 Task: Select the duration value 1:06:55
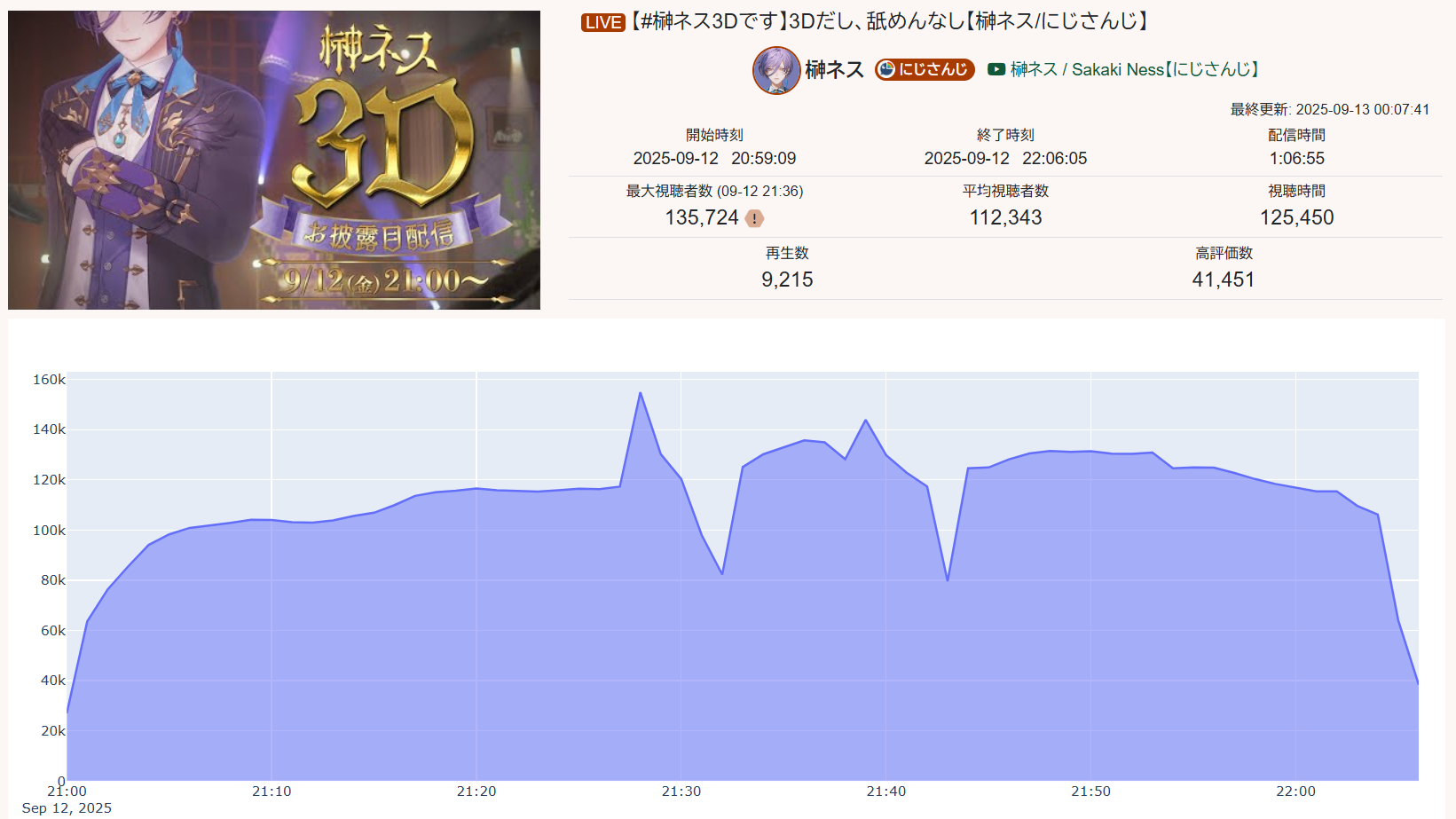[1296, 158]
